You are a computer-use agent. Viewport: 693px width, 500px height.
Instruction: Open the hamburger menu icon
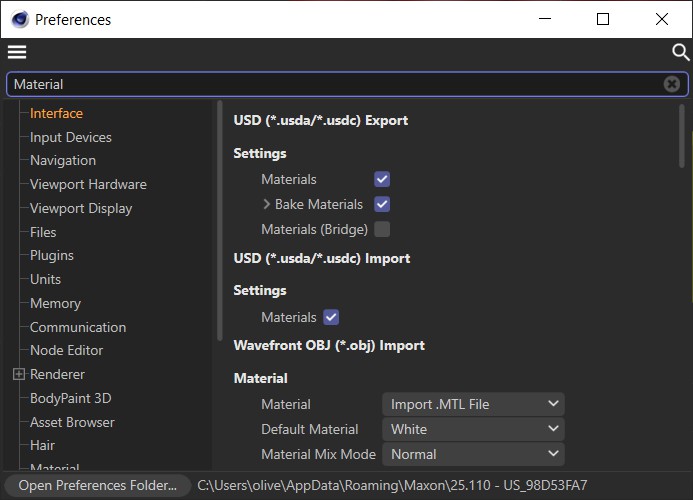17,52
